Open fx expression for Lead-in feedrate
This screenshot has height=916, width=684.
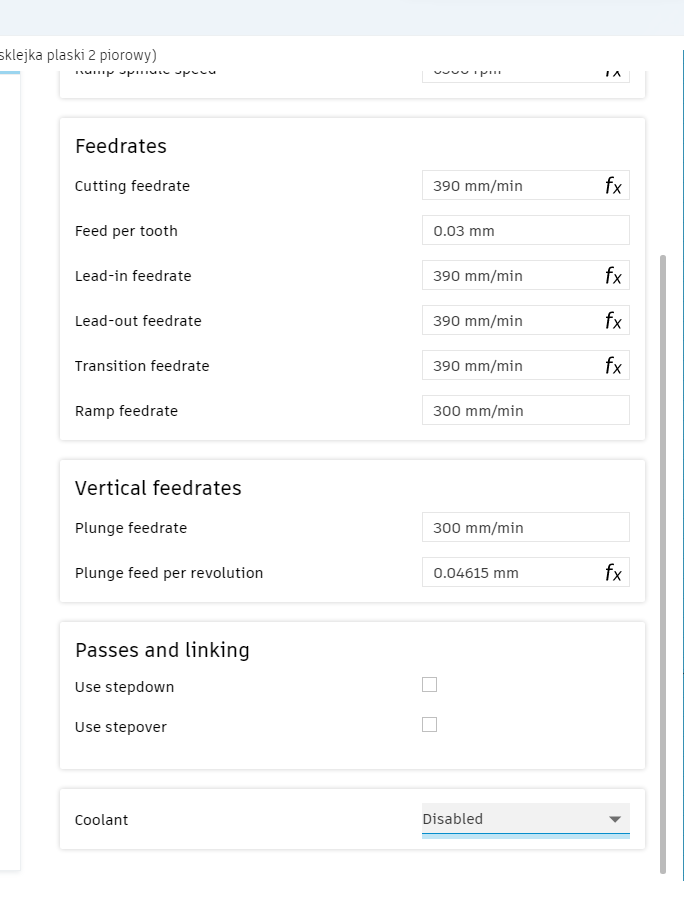[x=613, y=276]
